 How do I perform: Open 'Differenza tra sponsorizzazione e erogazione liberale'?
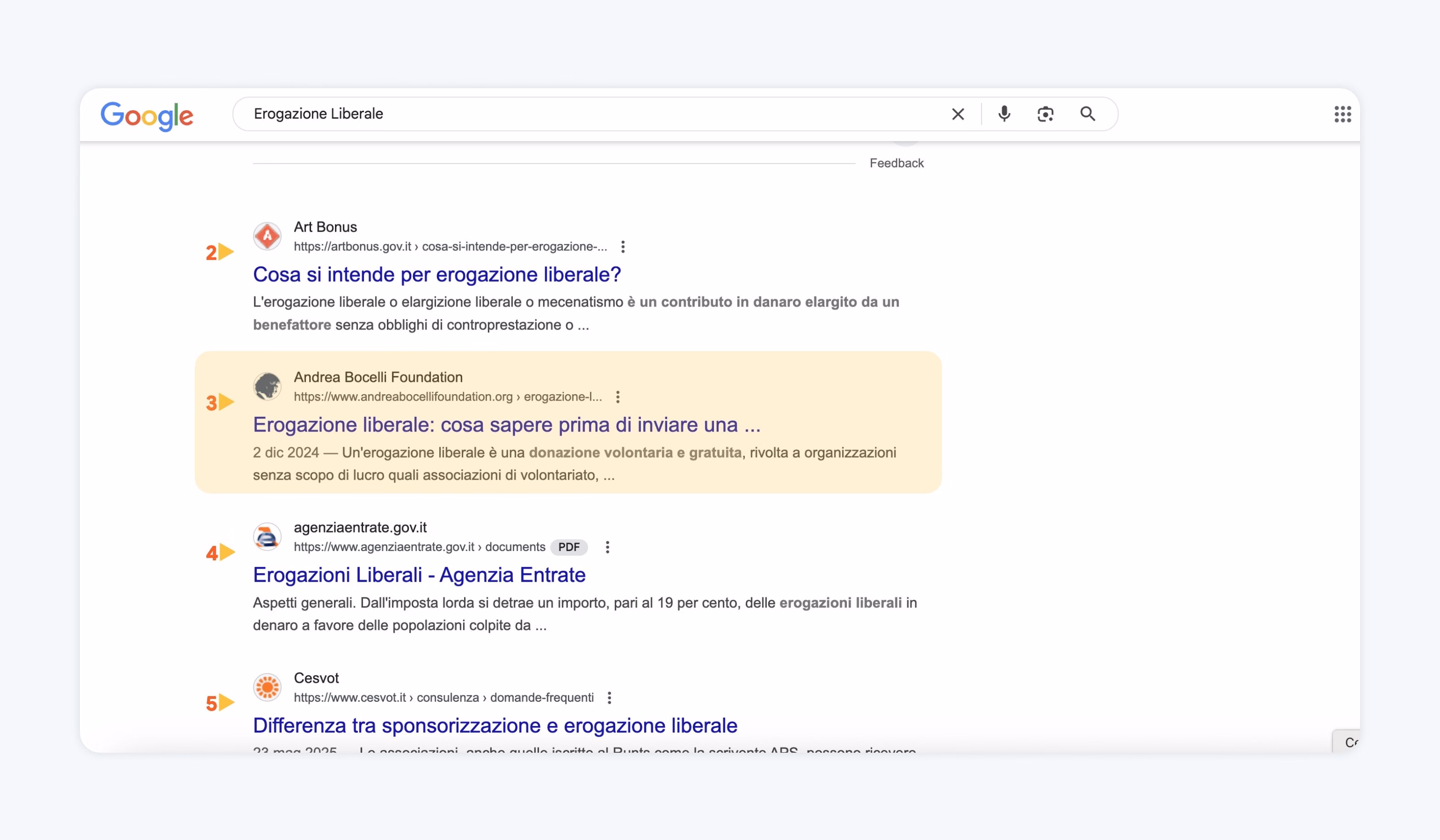point(495,726)
